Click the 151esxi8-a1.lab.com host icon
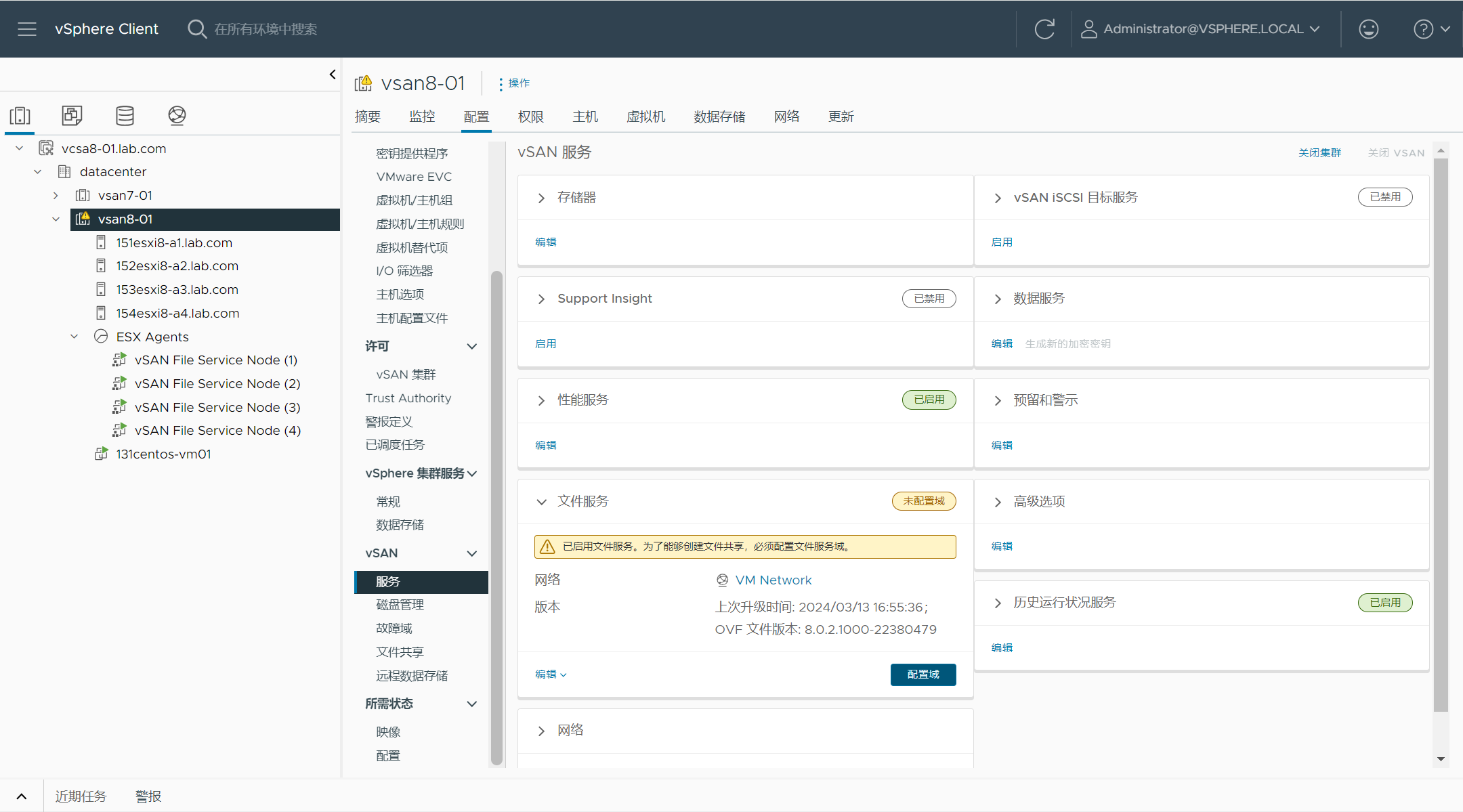The width and height of the screenshot is (1463, 812). pos(101,242)
